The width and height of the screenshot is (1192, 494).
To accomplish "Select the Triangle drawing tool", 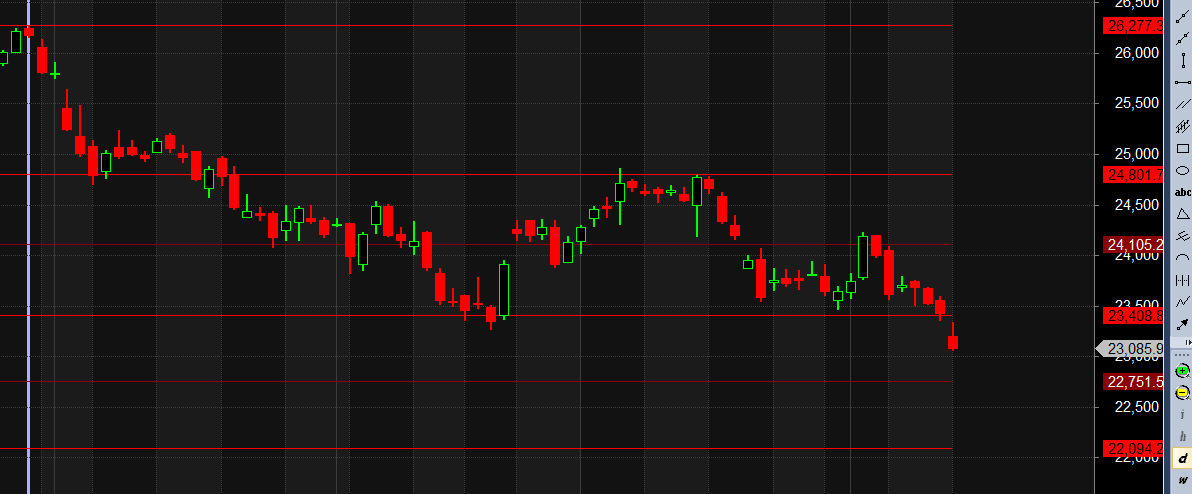I will [1182, 214].
